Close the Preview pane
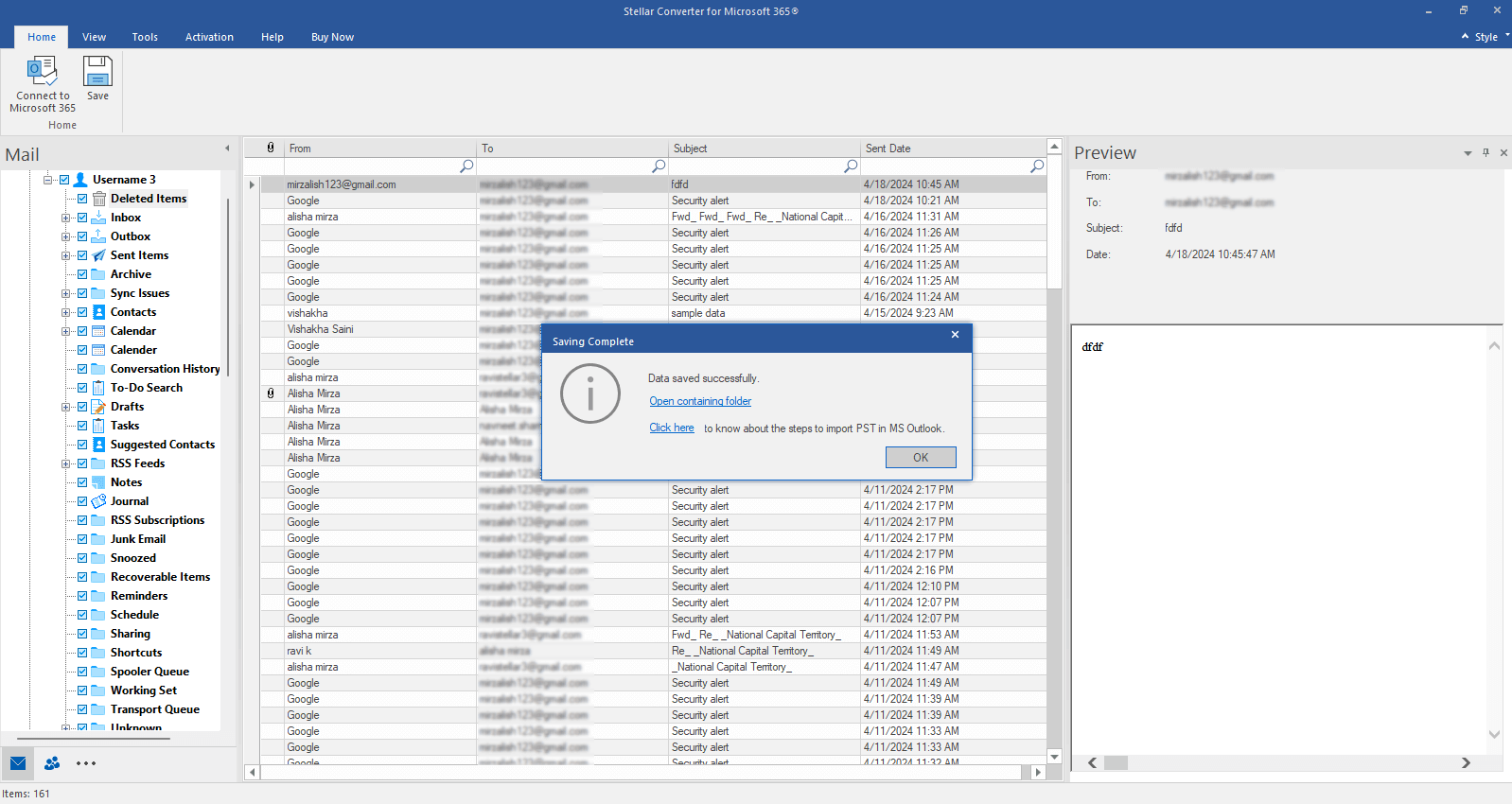The image size is (1512, 804). tap(1503, 152)
